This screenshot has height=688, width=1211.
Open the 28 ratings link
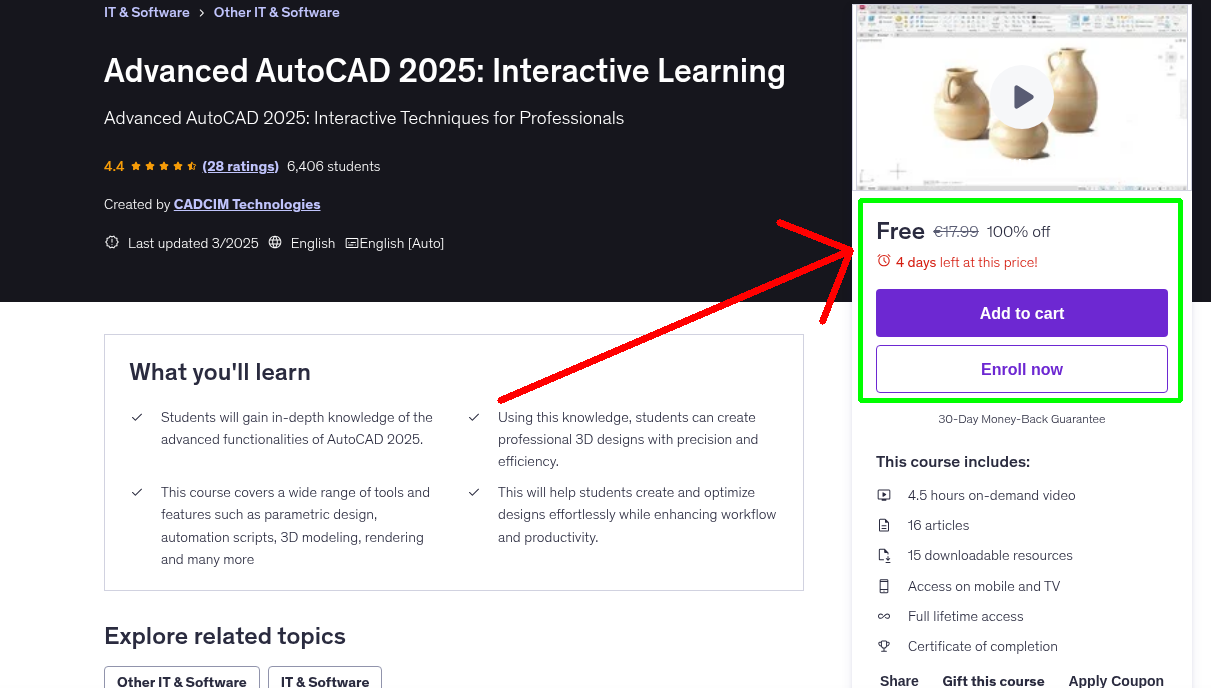[x=240, y=166]
